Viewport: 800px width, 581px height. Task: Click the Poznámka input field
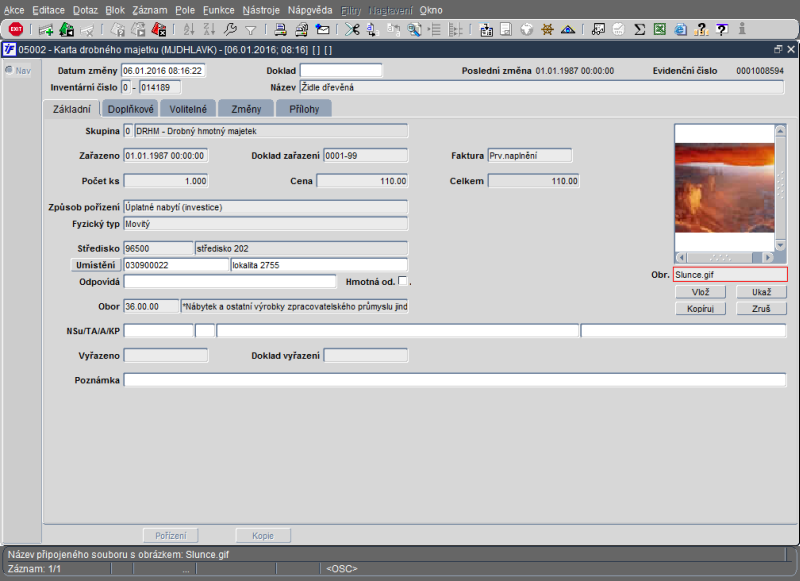pyautogui.click(x=455, y=380)
